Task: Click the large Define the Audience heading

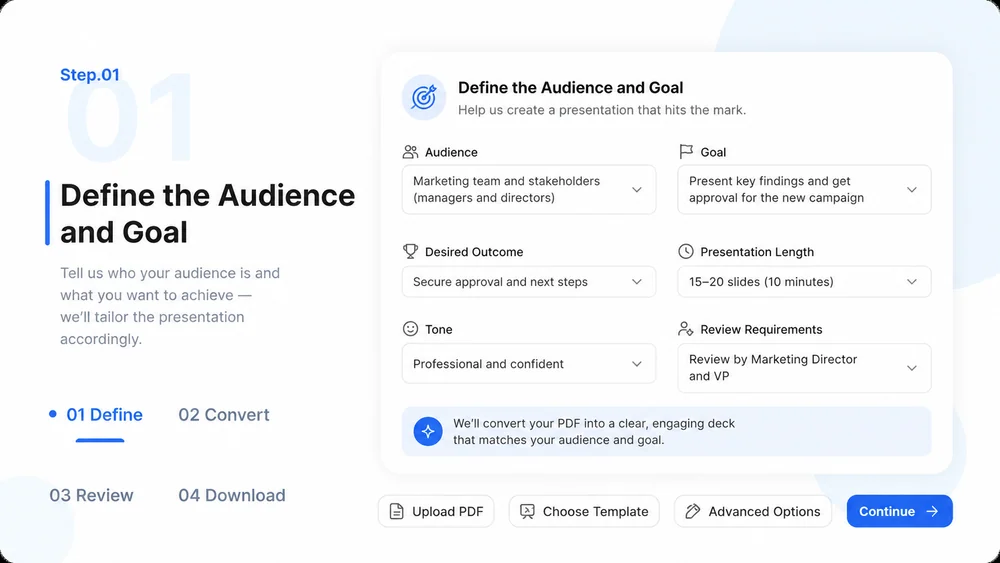Action: [207, 214]
